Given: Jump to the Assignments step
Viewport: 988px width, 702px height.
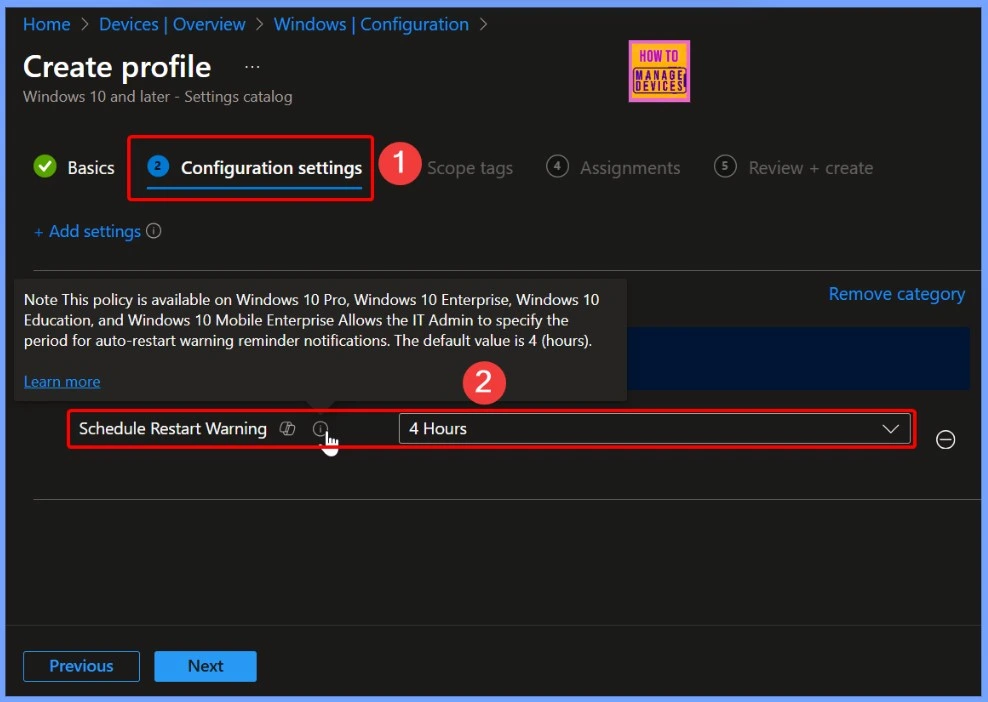Looking at the screenshot, I should (629, 168).
